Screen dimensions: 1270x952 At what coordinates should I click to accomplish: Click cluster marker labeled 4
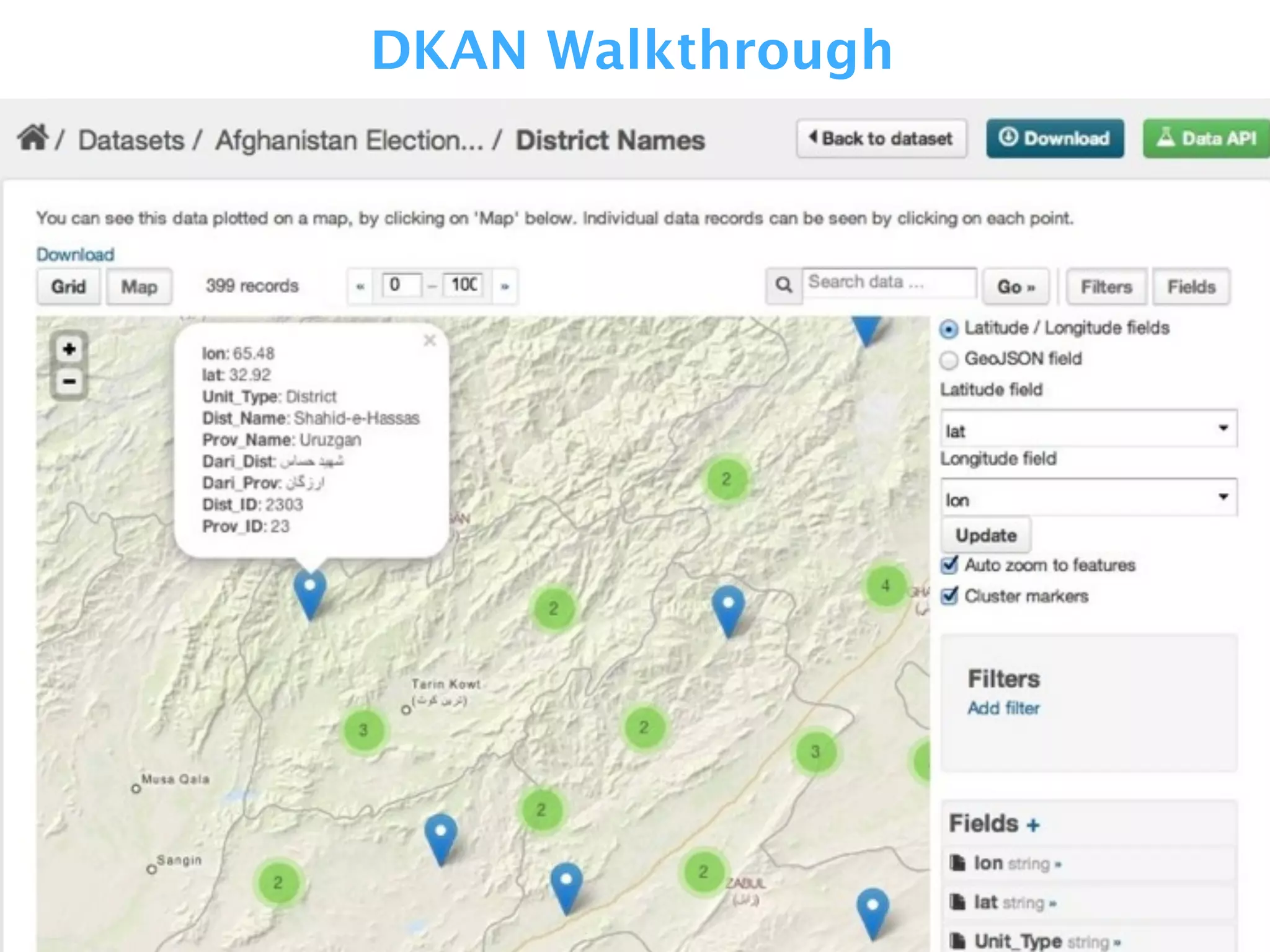(x=886, y=586)
